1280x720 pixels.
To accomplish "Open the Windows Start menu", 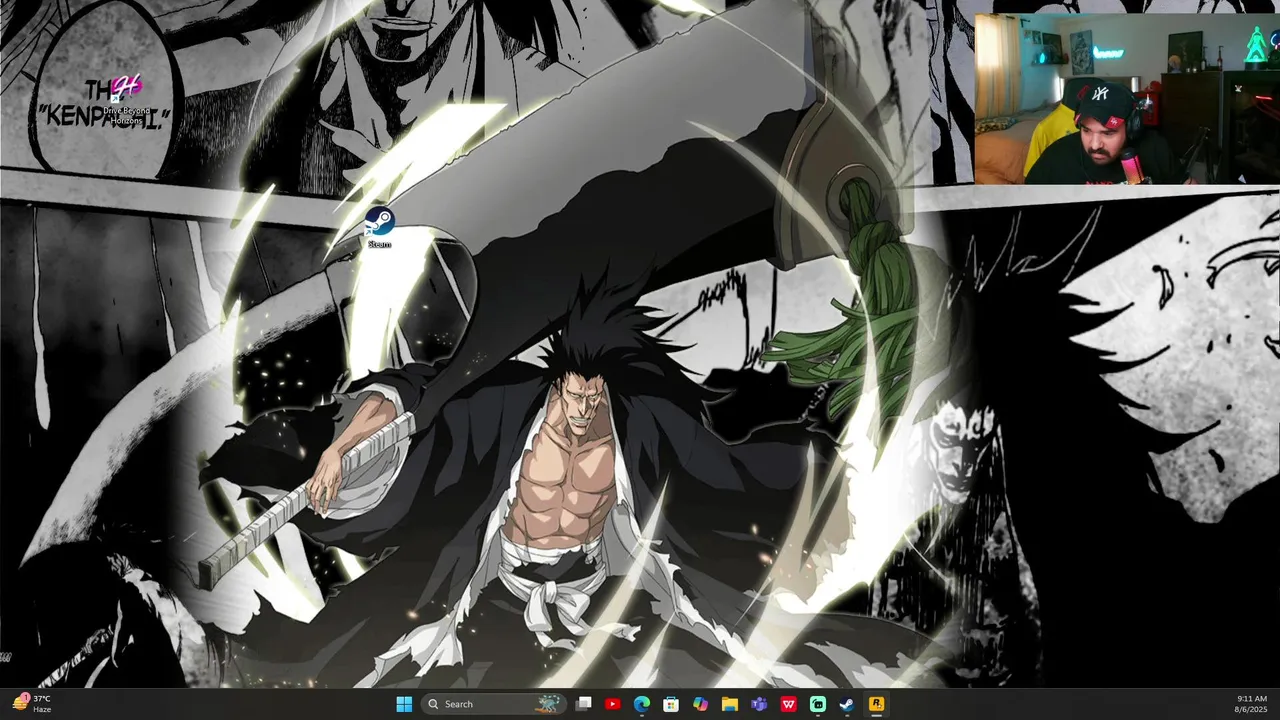I will pos(404,704).
